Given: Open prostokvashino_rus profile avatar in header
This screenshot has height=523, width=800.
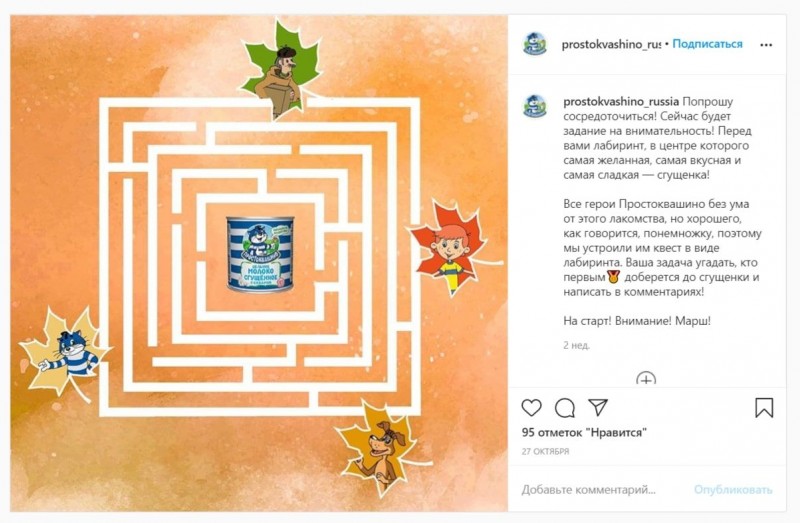Looking at the screenshot, I should point(535,44).
